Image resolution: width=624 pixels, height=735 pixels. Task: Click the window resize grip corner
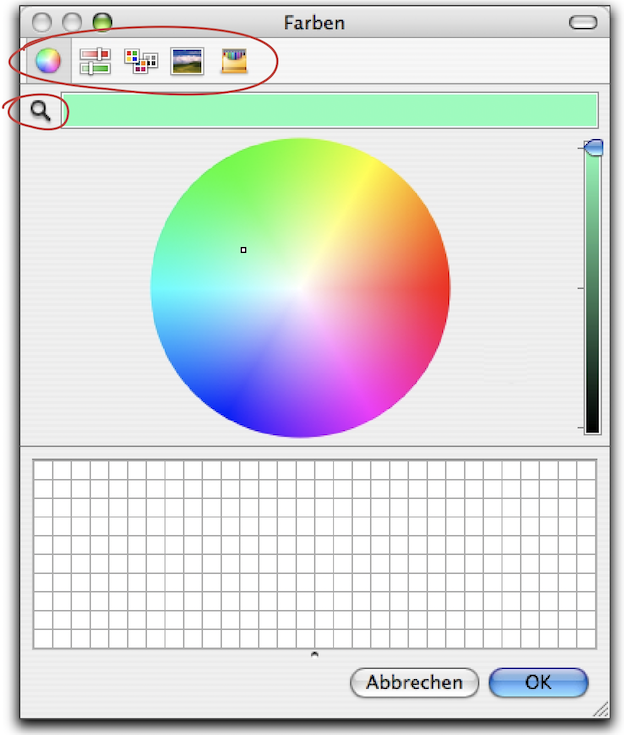tap(601, 709)
